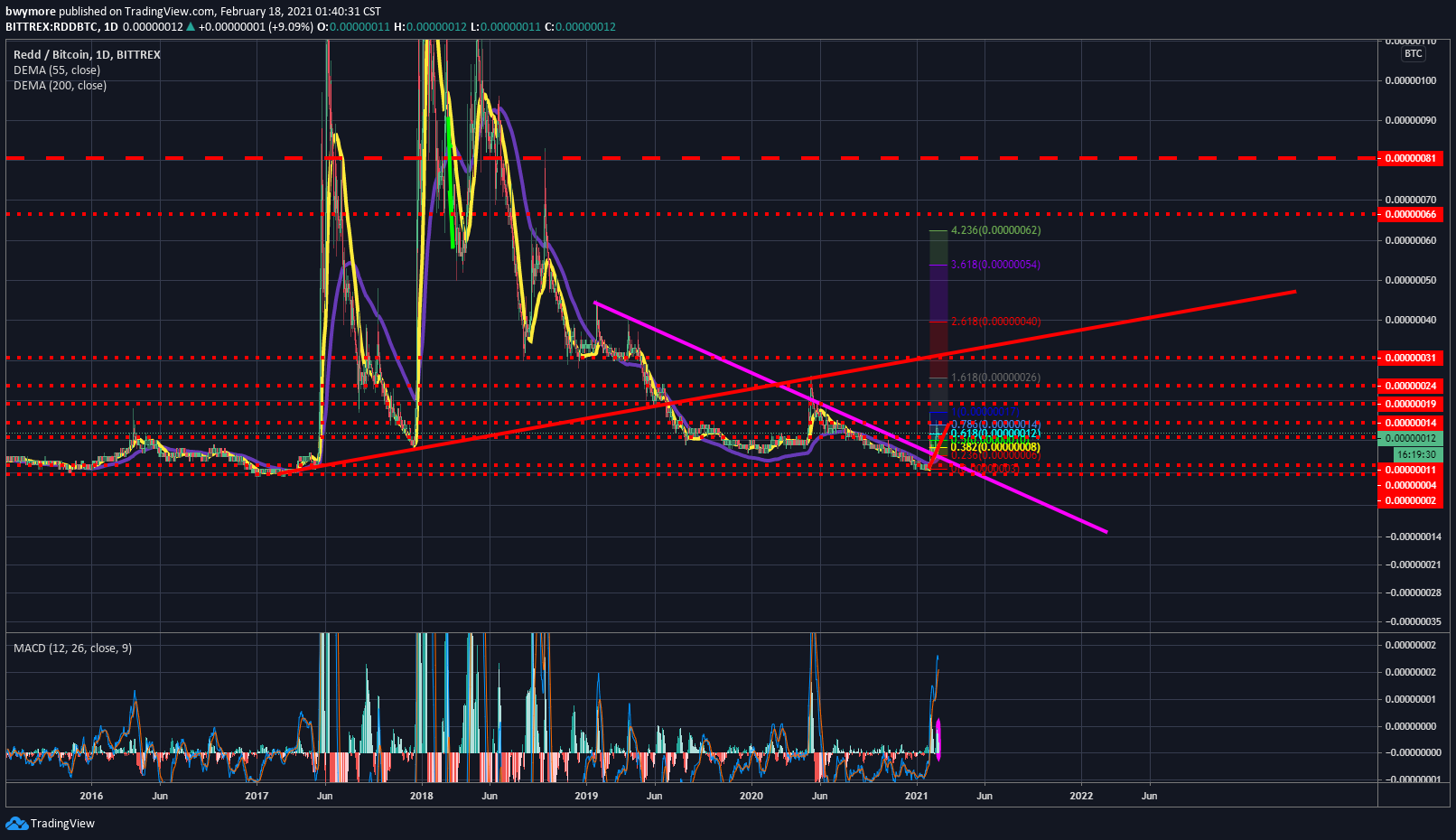This screenshot has width=1456, height=840.
Task: Click the 2016 label on time axis
Action: (91, 796)
